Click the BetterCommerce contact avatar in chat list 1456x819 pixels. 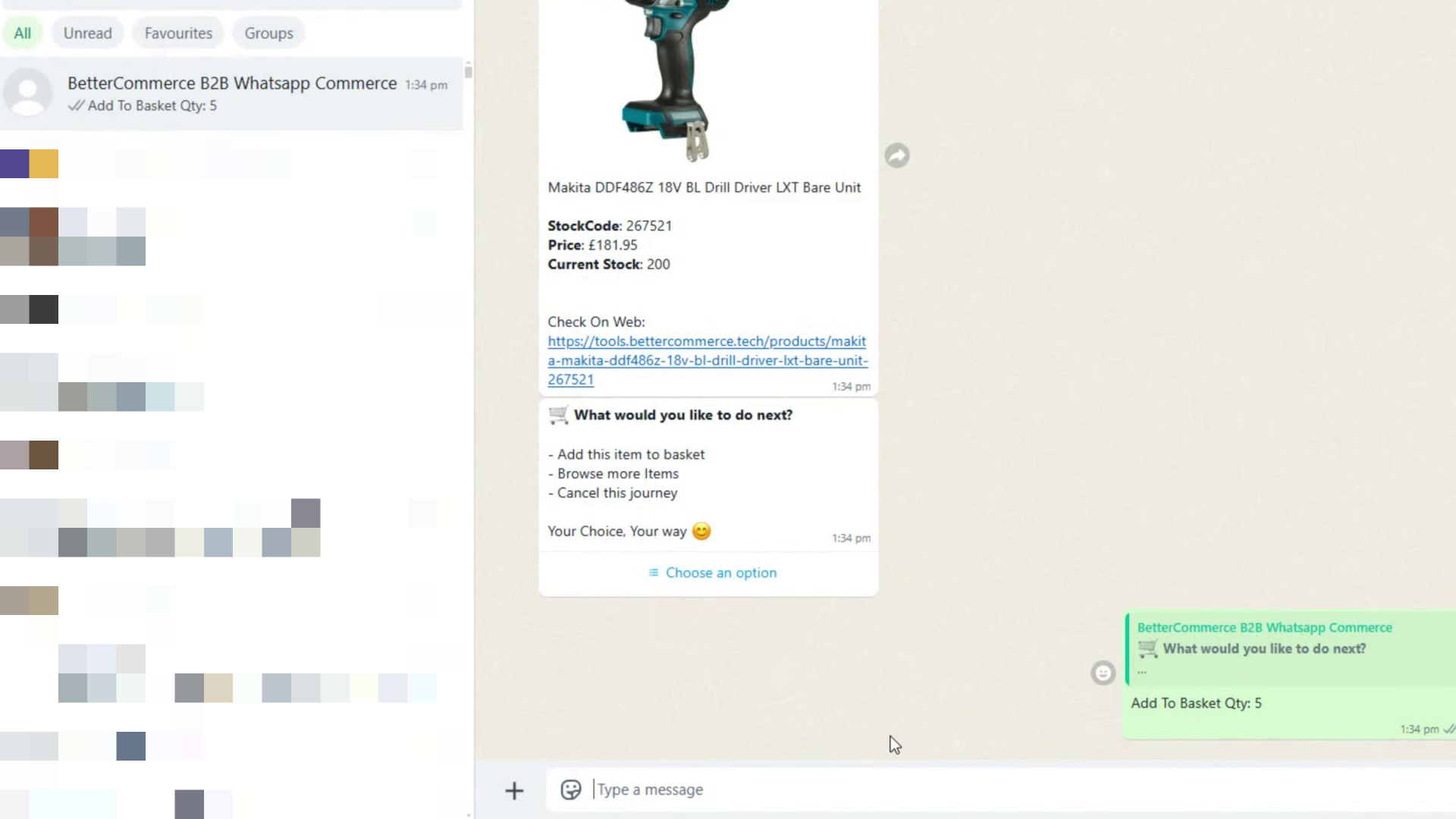coord(28,93)
